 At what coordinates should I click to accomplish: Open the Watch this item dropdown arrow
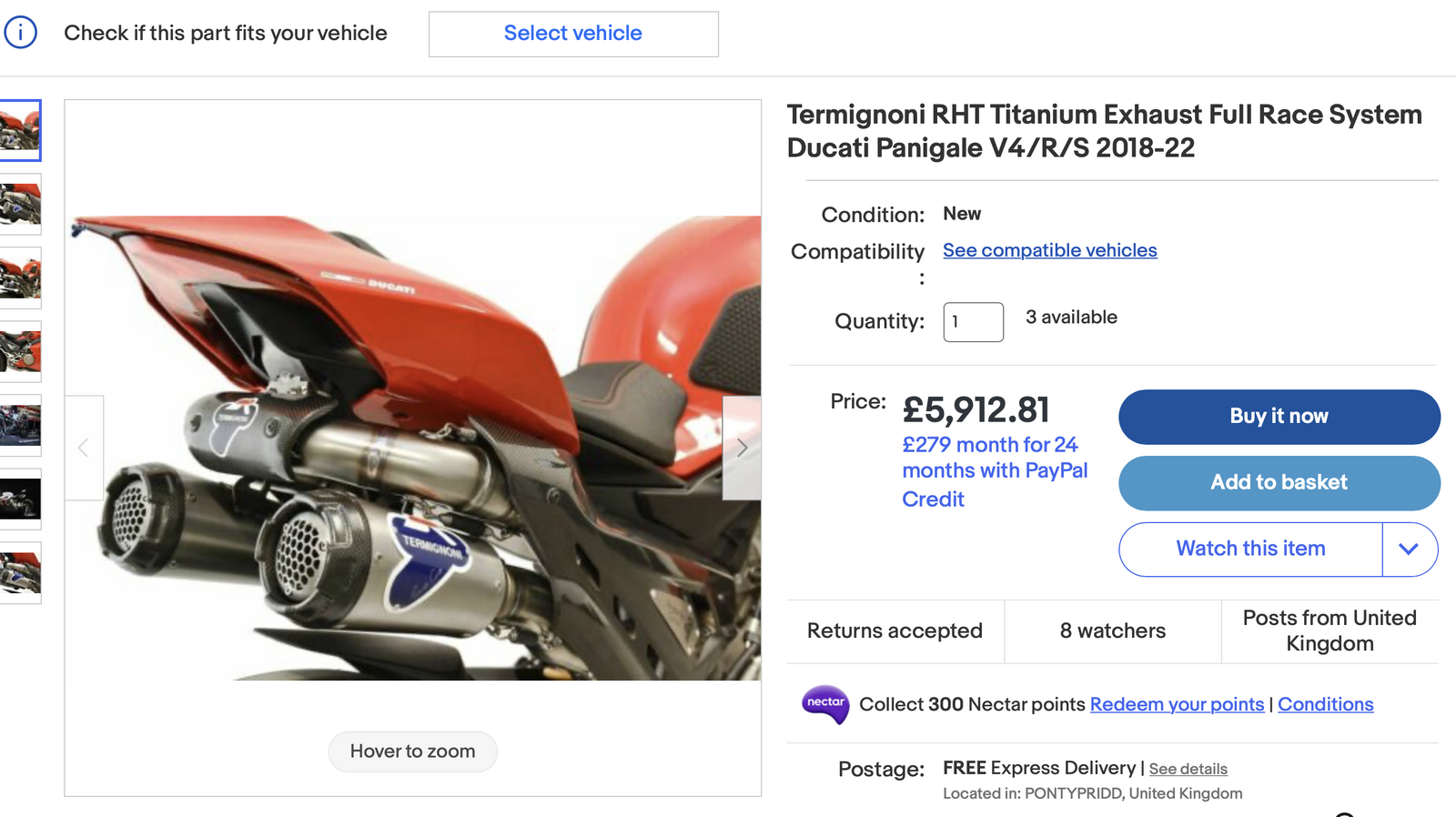coord(1409,550)
